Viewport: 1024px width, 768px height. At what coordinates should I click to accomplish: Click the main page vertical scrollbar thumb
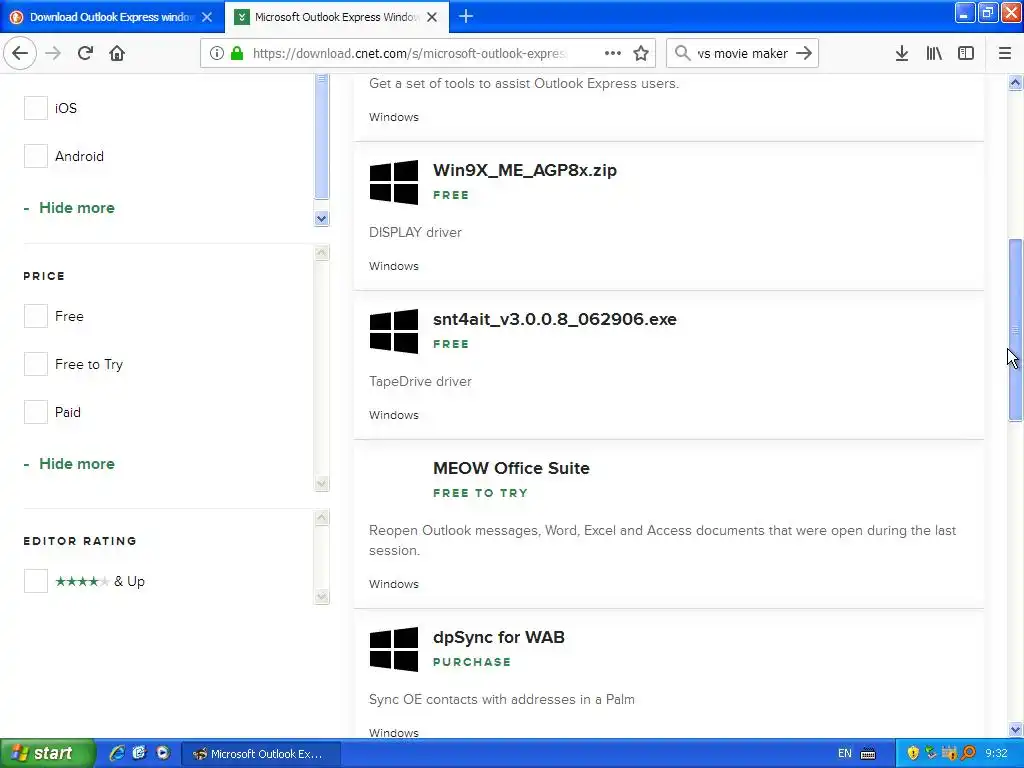[x=1015, y=330]
